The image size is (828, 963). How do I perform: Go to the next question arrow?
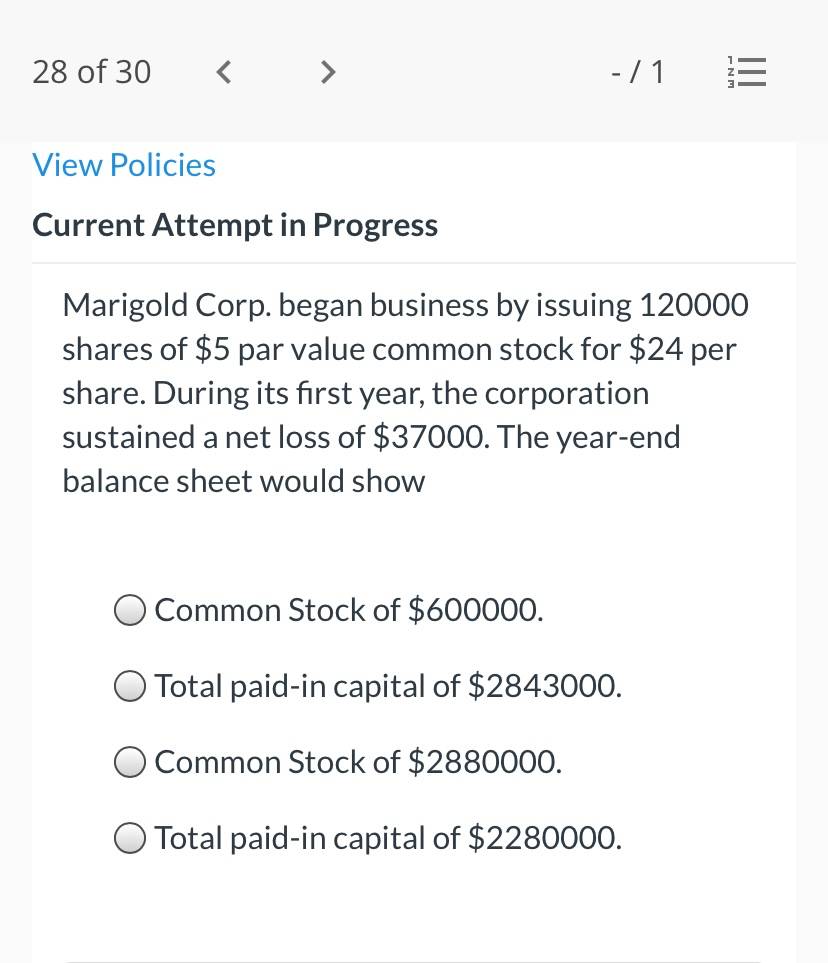point(328,72)
